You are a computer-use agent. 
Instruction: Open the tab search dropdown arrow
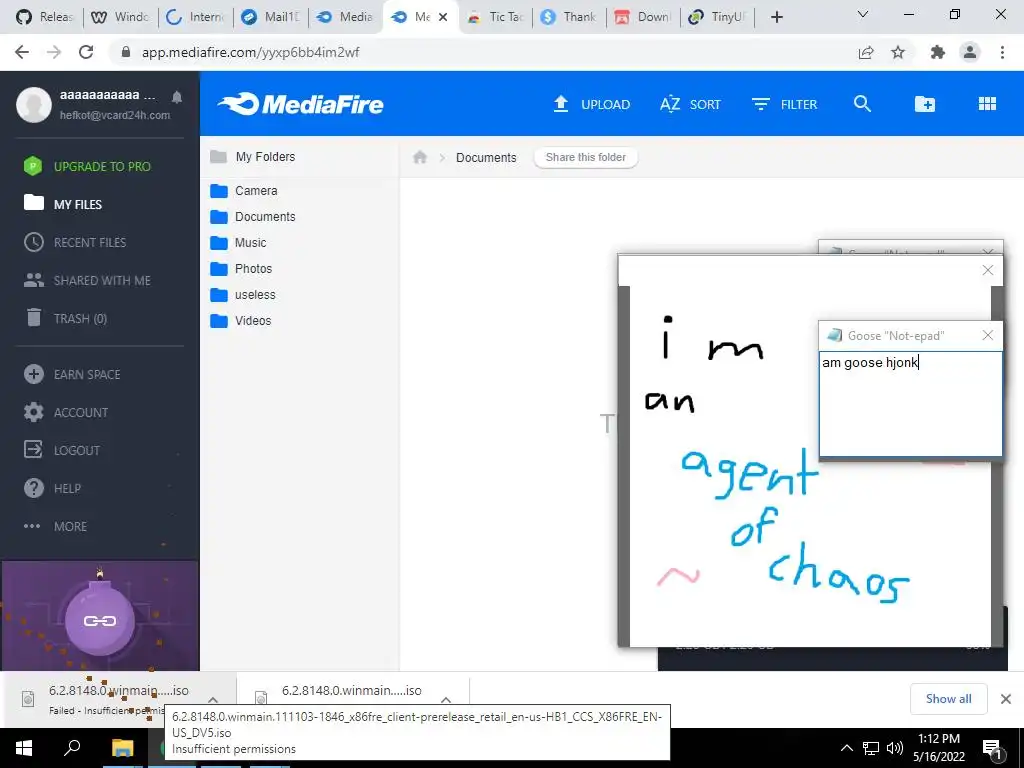coord(863,14)
